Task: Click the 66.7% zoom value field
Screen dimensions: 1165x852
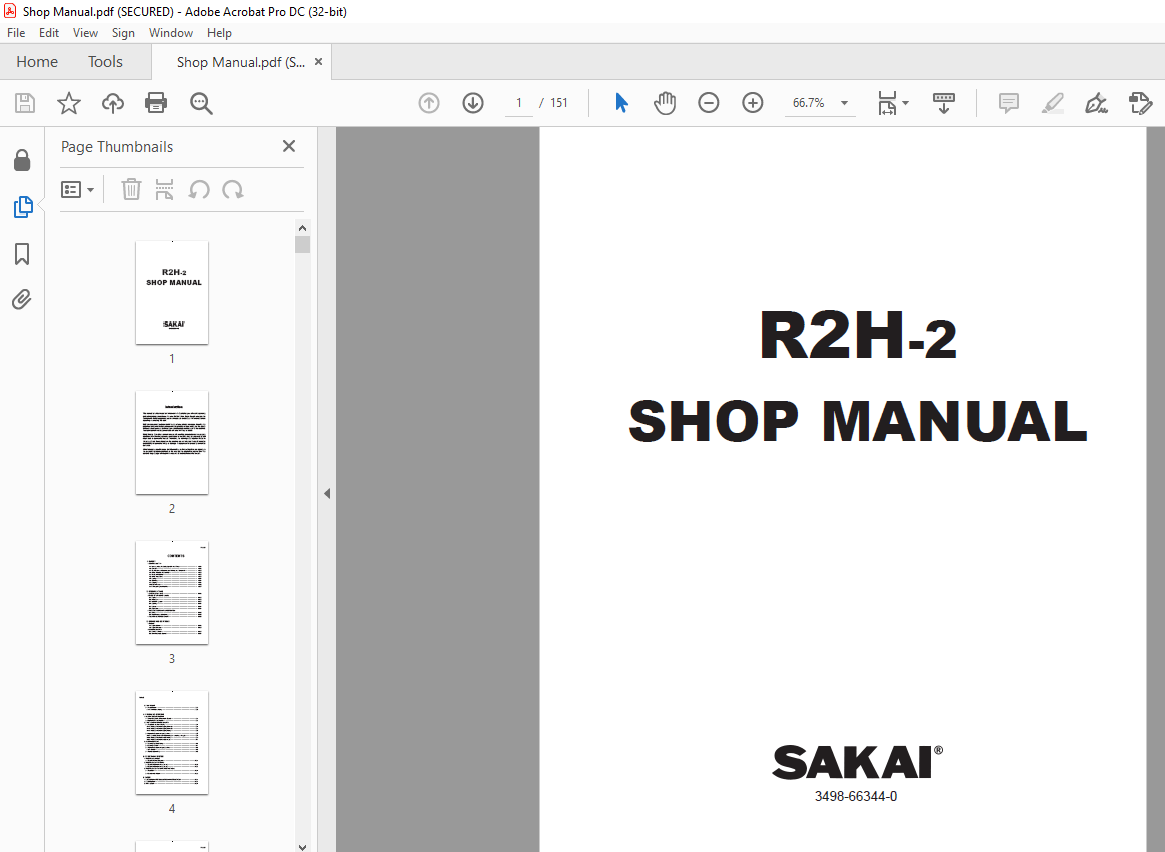Action: coord(808,103)
